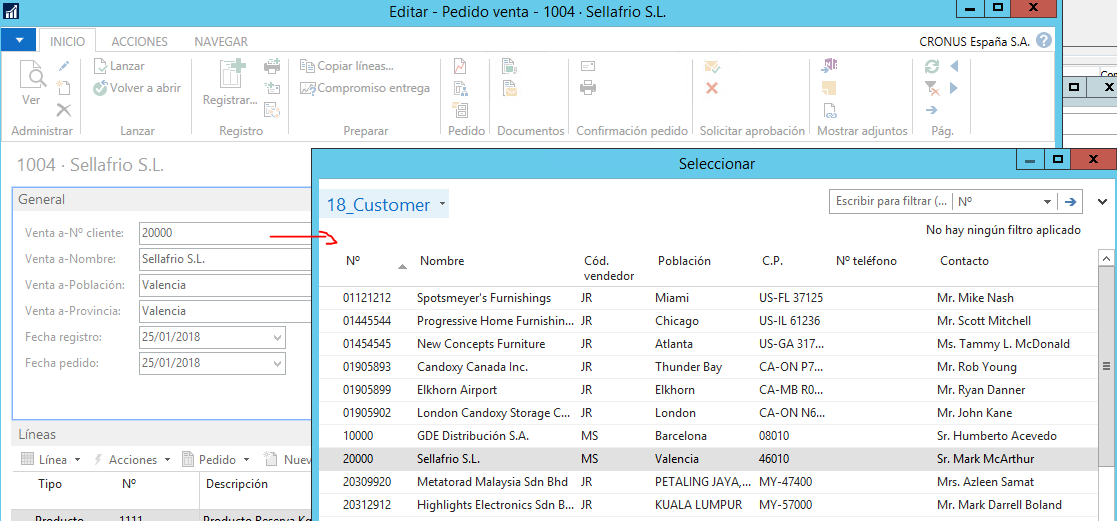
Task: Click the envelope document icon in Documentos group
Action: [x=509, y=88]
